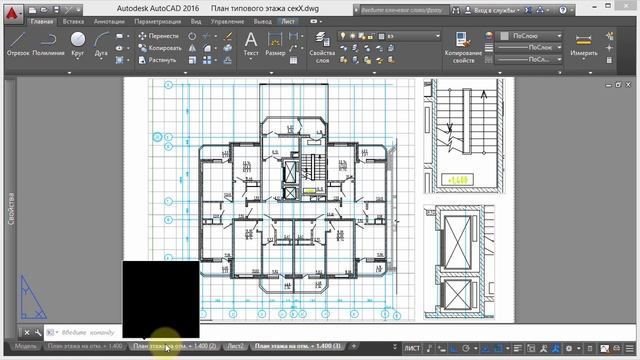Viewport: 640px width, 360px height.
Task: Click the elevator shaft detail viewport
Action: (459, 261)
